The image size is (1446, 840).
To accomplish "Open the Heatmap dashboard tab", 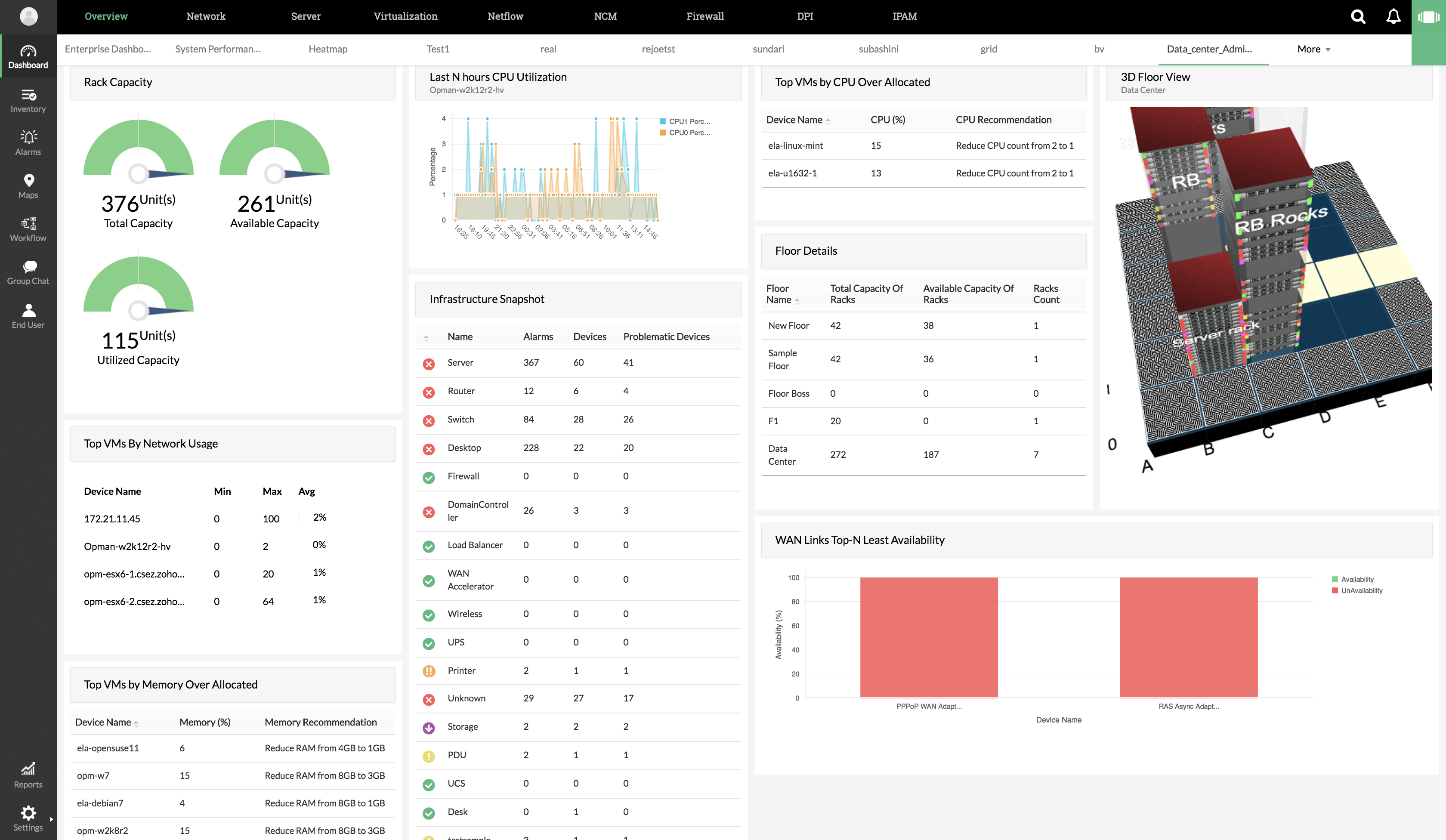I will click(x=328, y=49).
